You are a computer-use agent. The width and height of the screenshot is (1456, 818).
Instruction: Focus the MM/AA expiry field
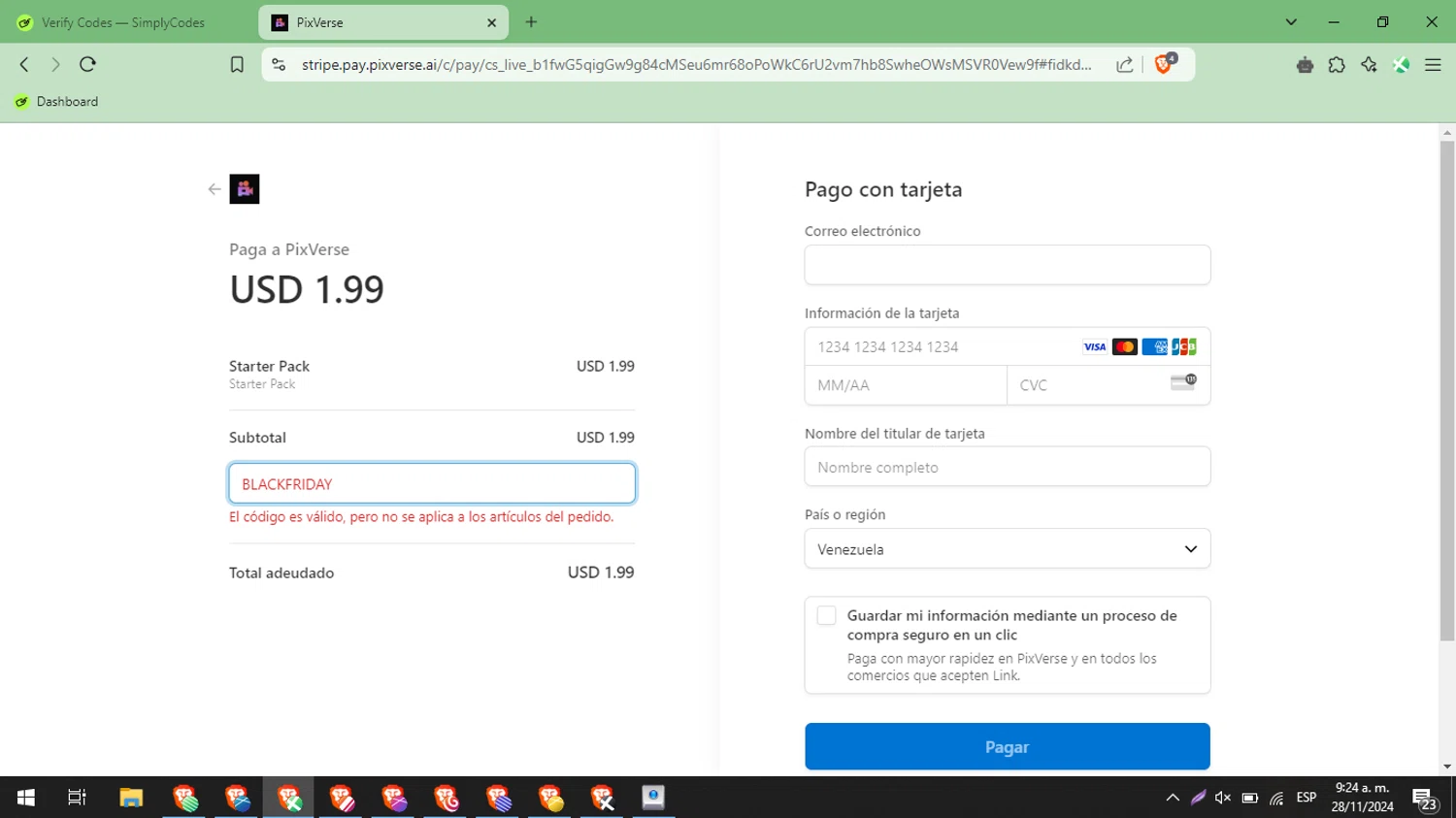coord(906,385)
